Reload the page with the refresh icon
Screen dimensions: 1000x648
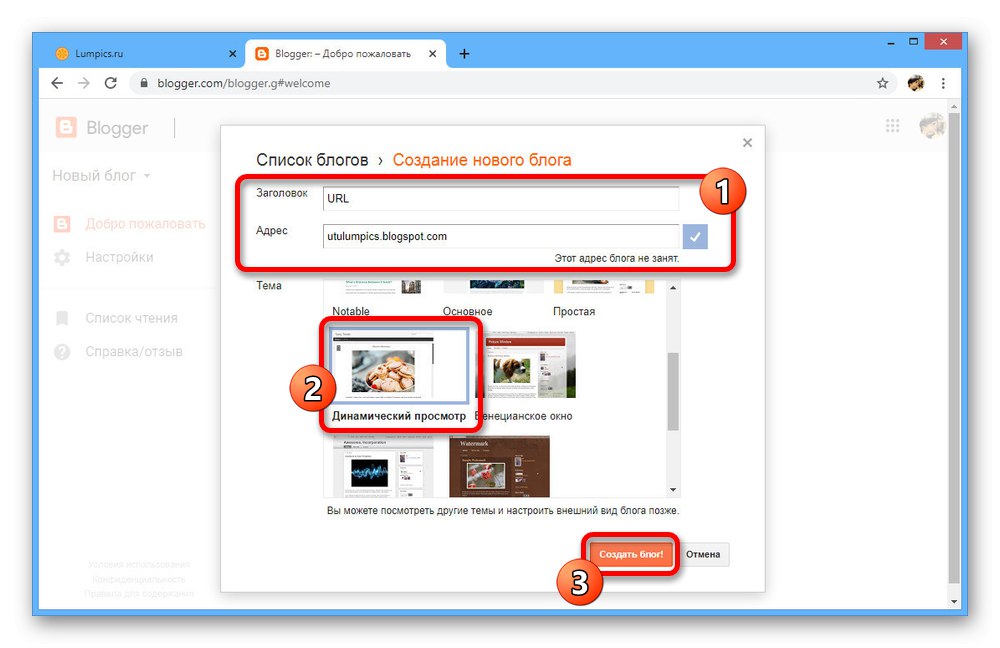pos(111,83)
